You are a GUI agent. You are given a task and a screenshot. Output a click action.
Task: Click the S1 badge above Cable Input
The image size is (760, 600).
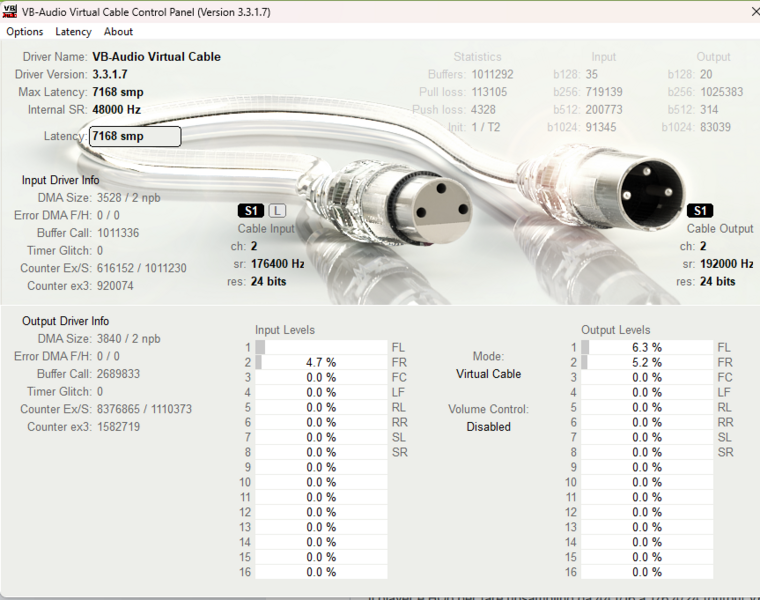[251, 211]
